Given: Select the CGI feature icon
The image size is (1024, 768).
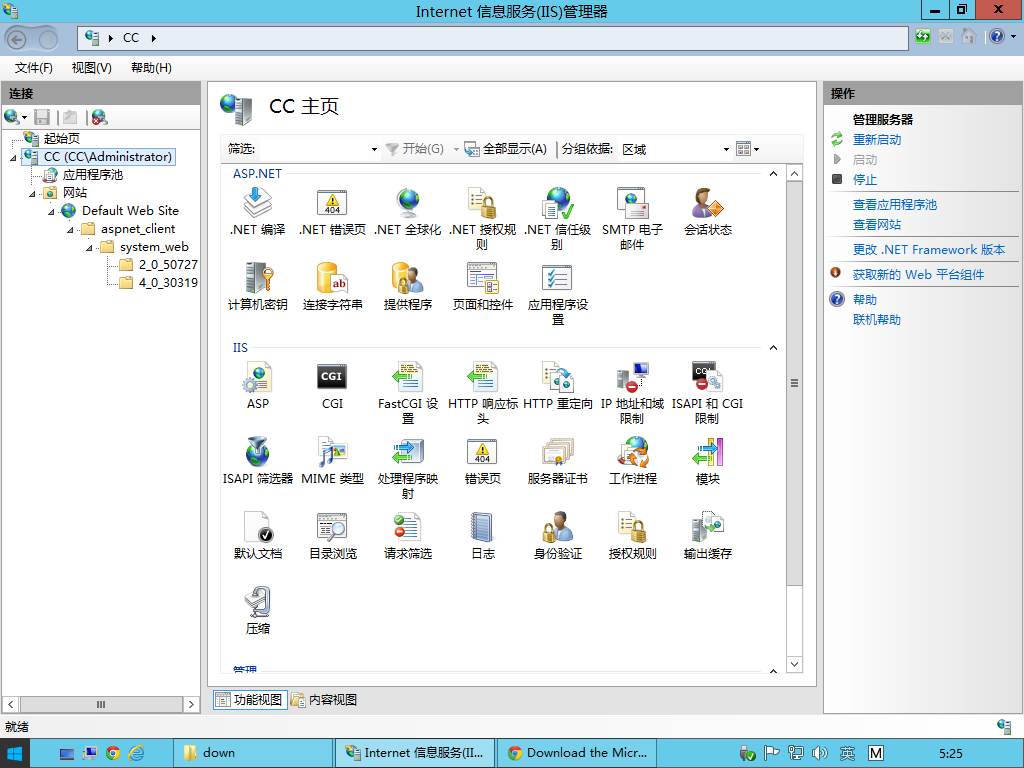Looking at the screenshot, I should (332, 377).
